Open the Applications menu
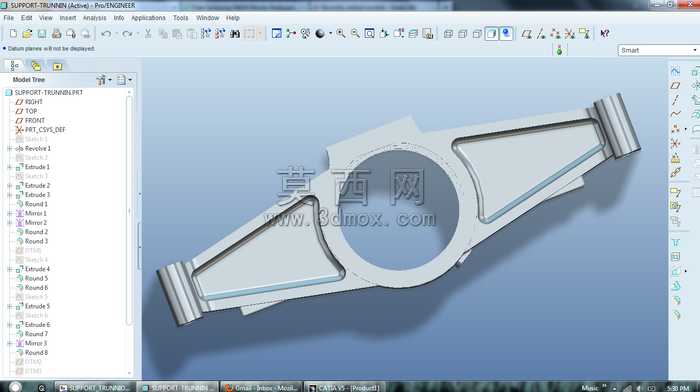700x392 pixels. [x=148, y=18]
